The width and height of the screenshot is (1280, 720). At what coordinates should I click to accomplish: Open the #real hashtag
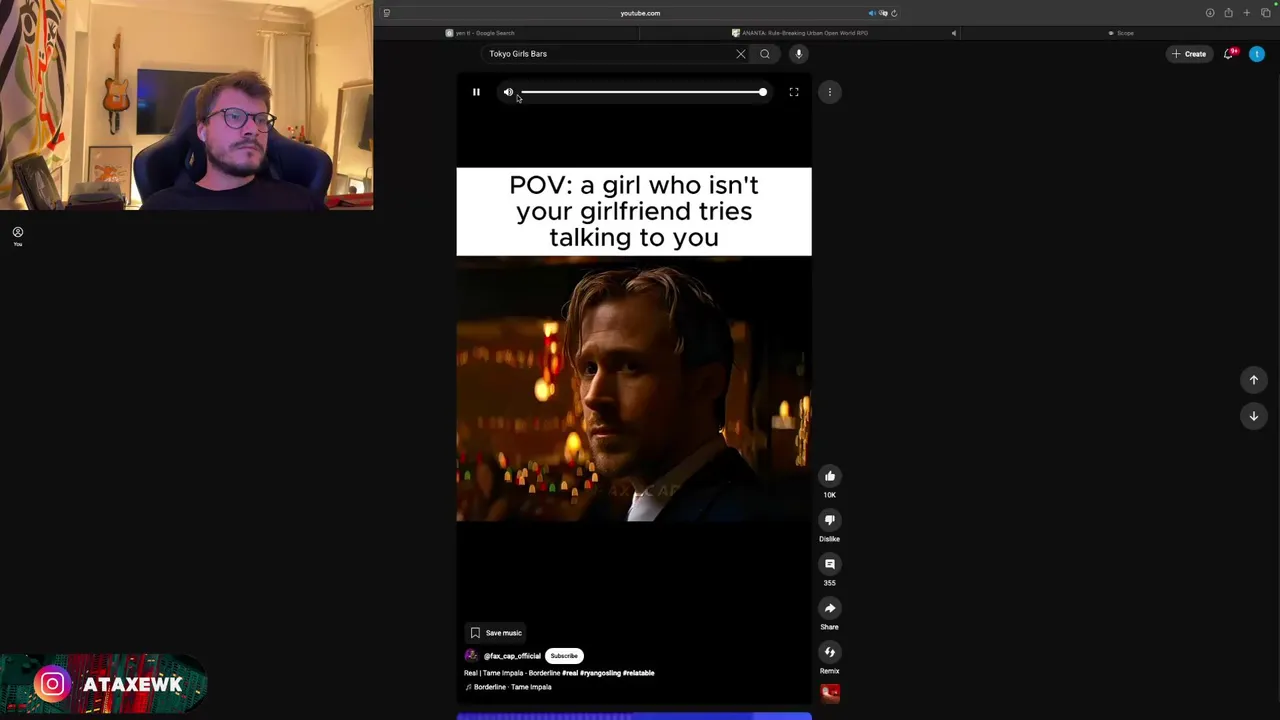pos(570,673)
